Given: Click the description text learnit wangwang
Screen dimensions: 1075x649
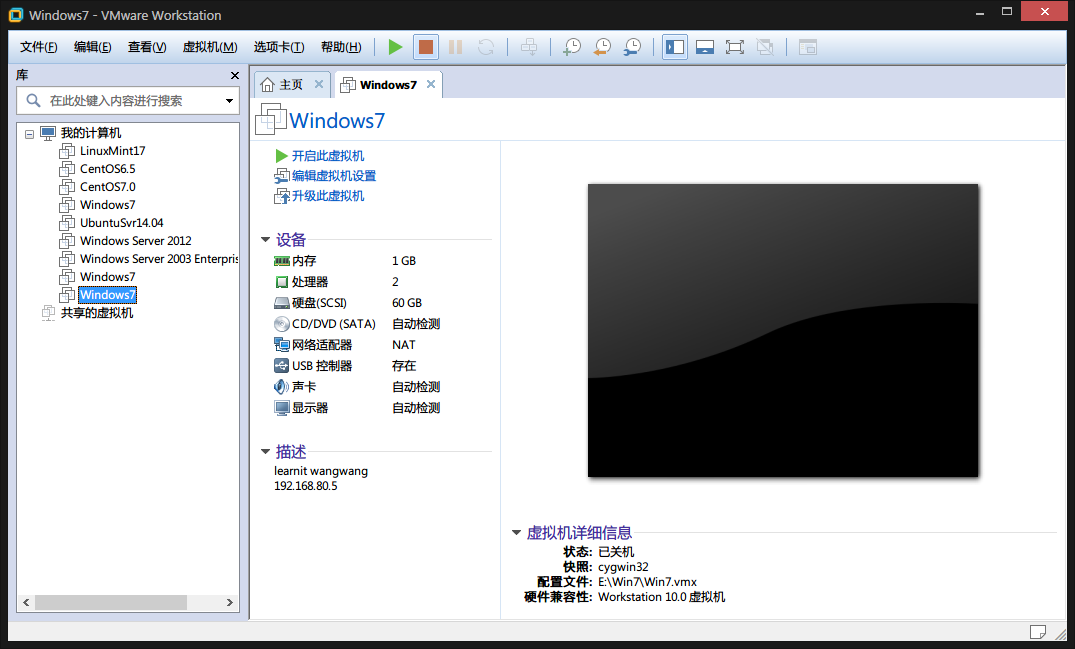Looking at the screenshot, I should click(321, 472).
